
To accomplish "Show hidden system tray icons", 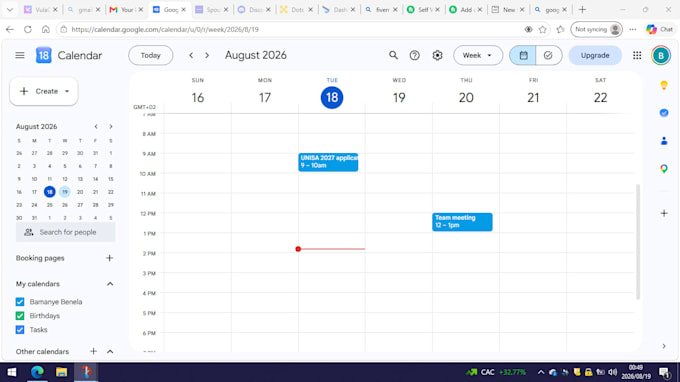I will click(x=541, y=372).
